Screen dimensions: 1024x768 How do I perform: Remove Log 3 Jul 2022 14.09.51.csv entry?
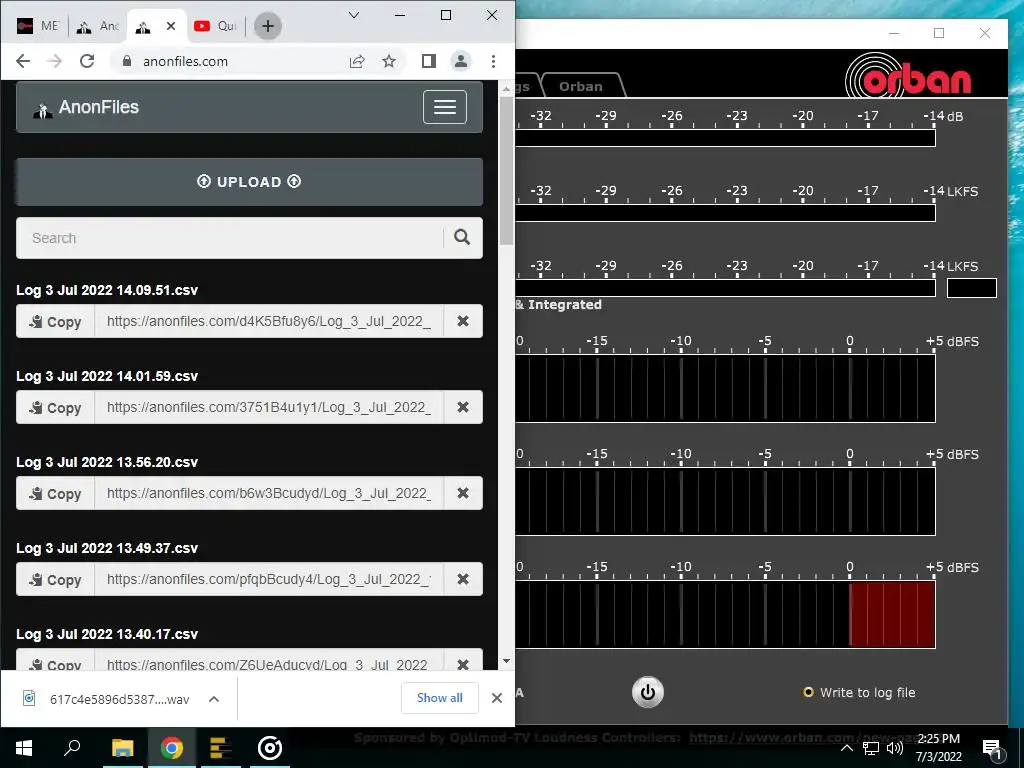pos(463,321)
